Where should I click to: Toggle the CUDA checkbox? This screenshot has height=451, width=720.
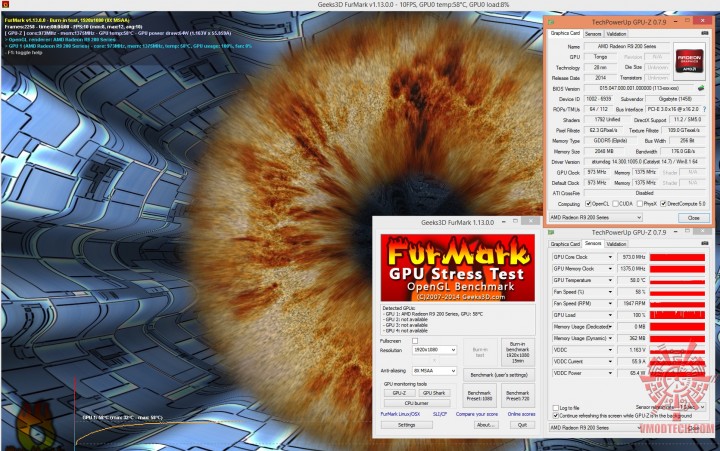click(x=615, y=203)
